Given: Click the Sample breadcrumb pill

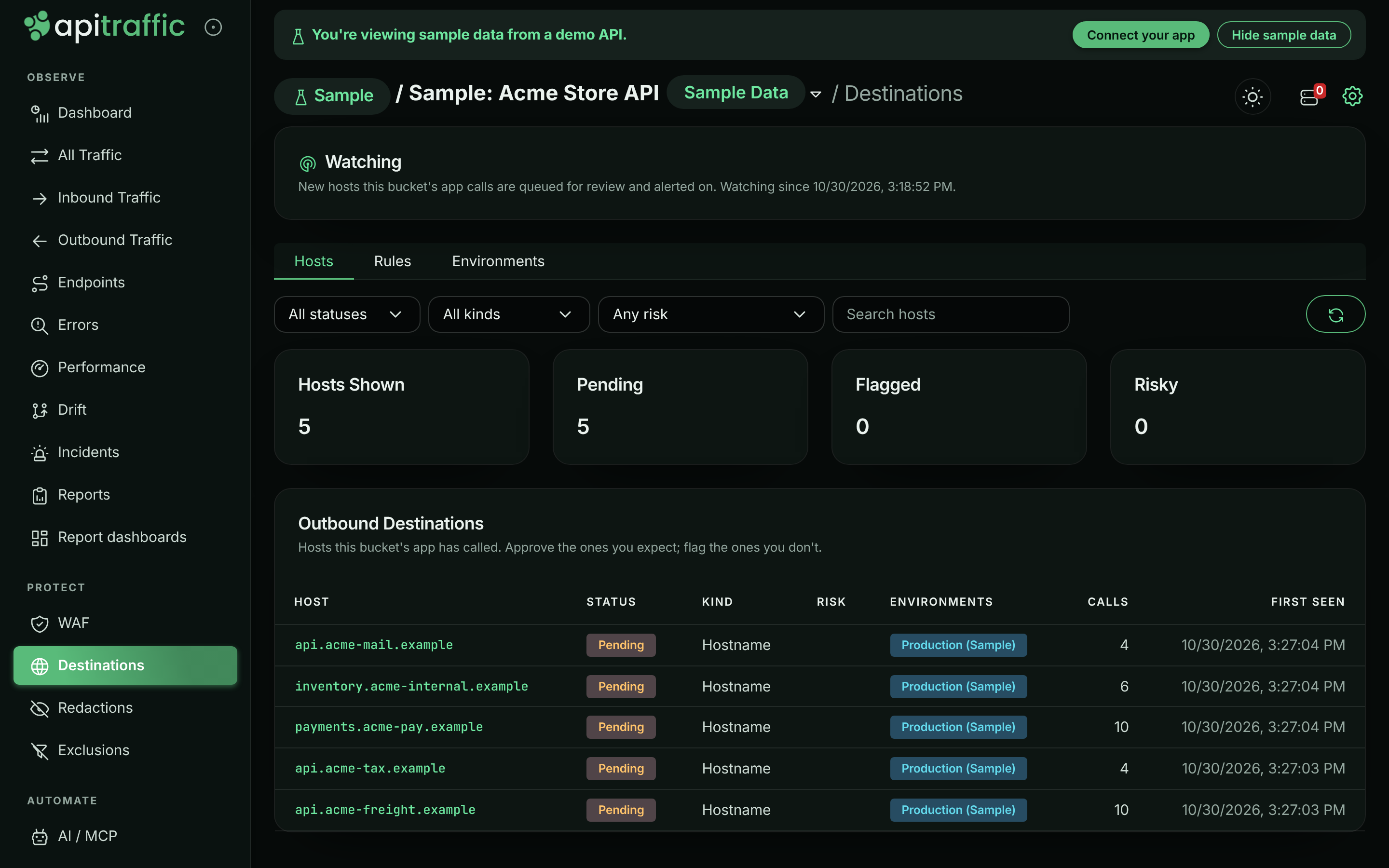Looking at the screenshot, I should tap(332, 95).
